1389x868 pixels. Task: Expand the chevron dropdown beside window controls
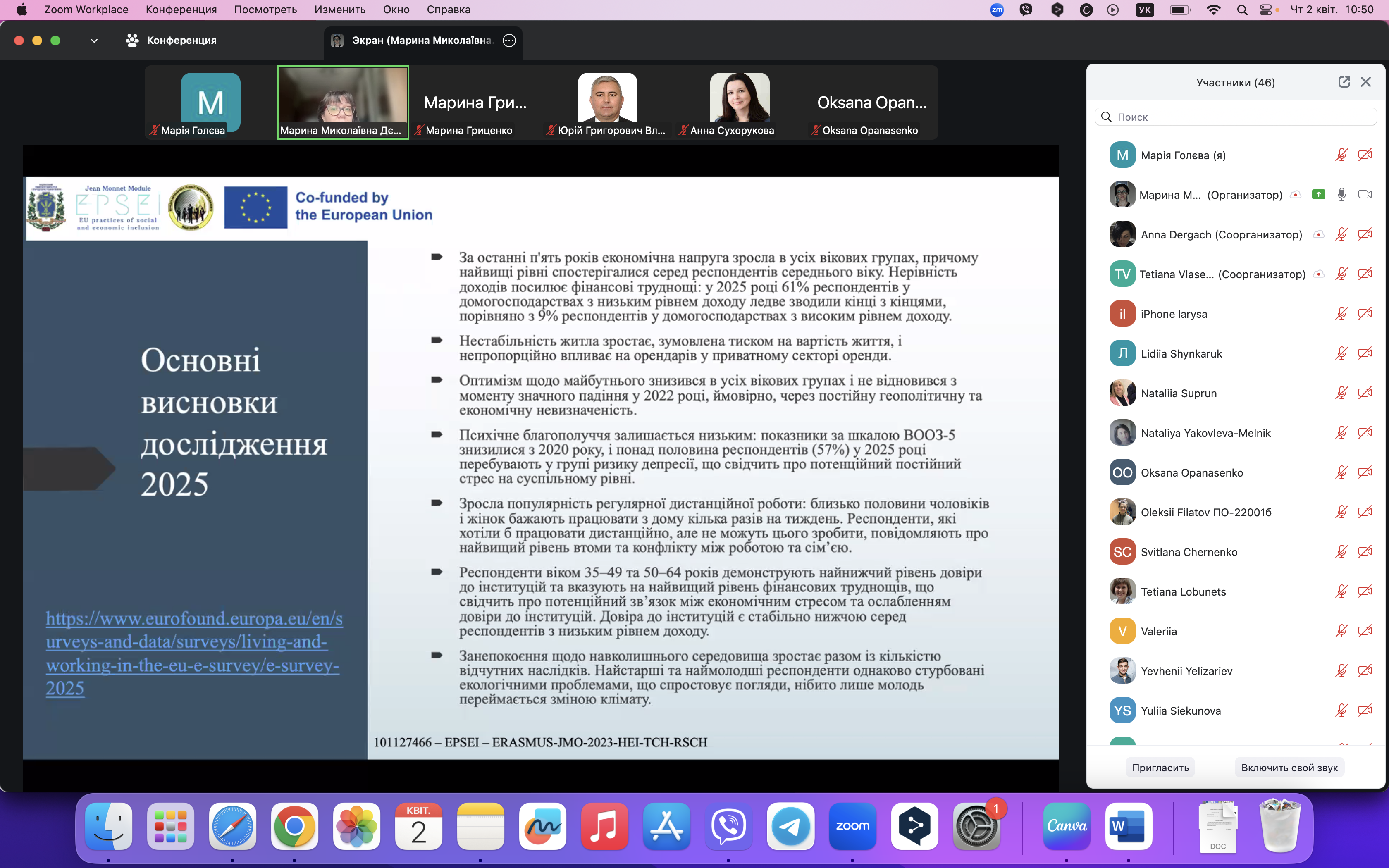[x=94, y=41]
